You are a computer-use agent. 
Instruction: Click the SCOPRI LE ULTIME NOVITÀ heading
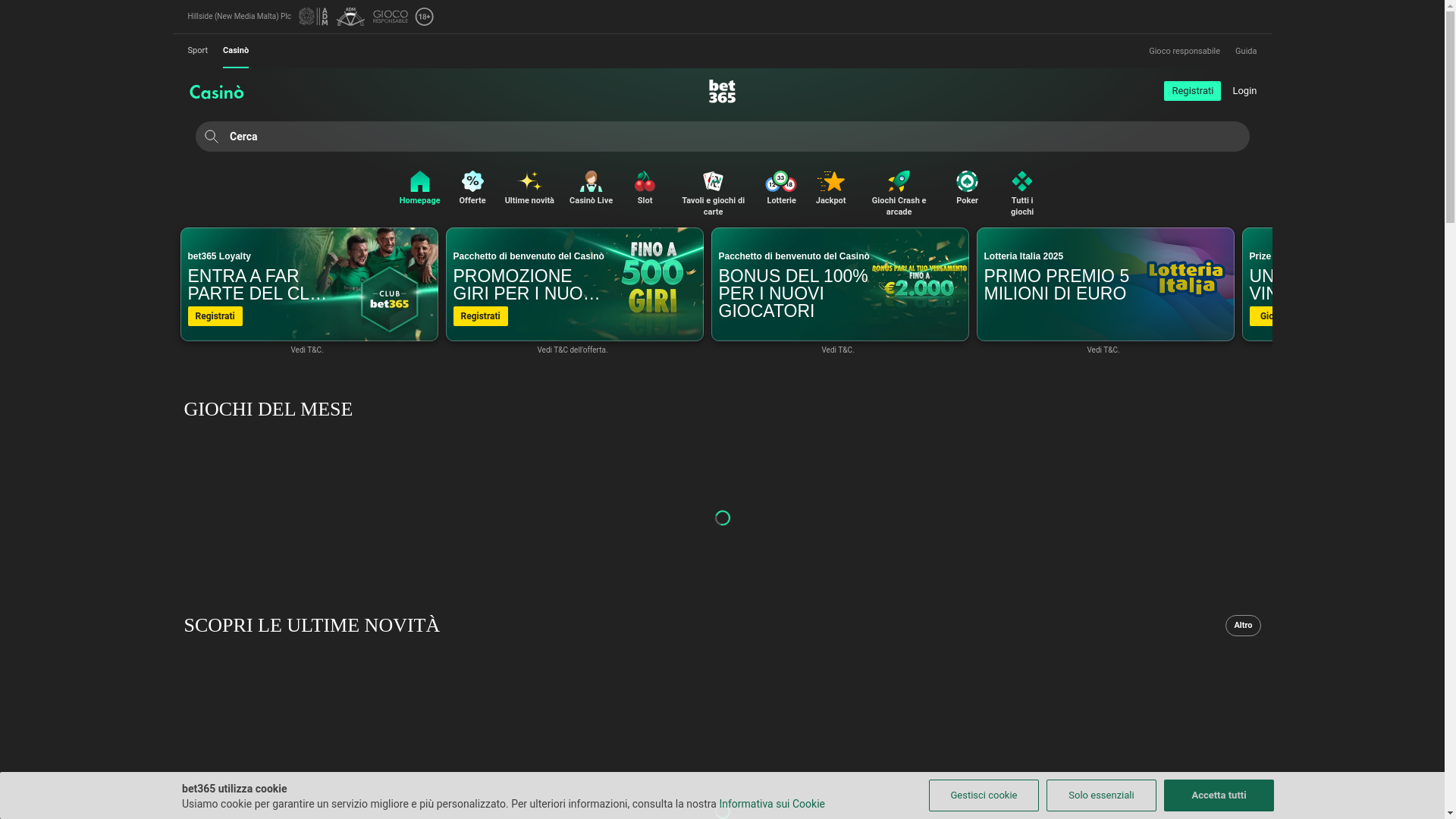click(x=312, y=626)
